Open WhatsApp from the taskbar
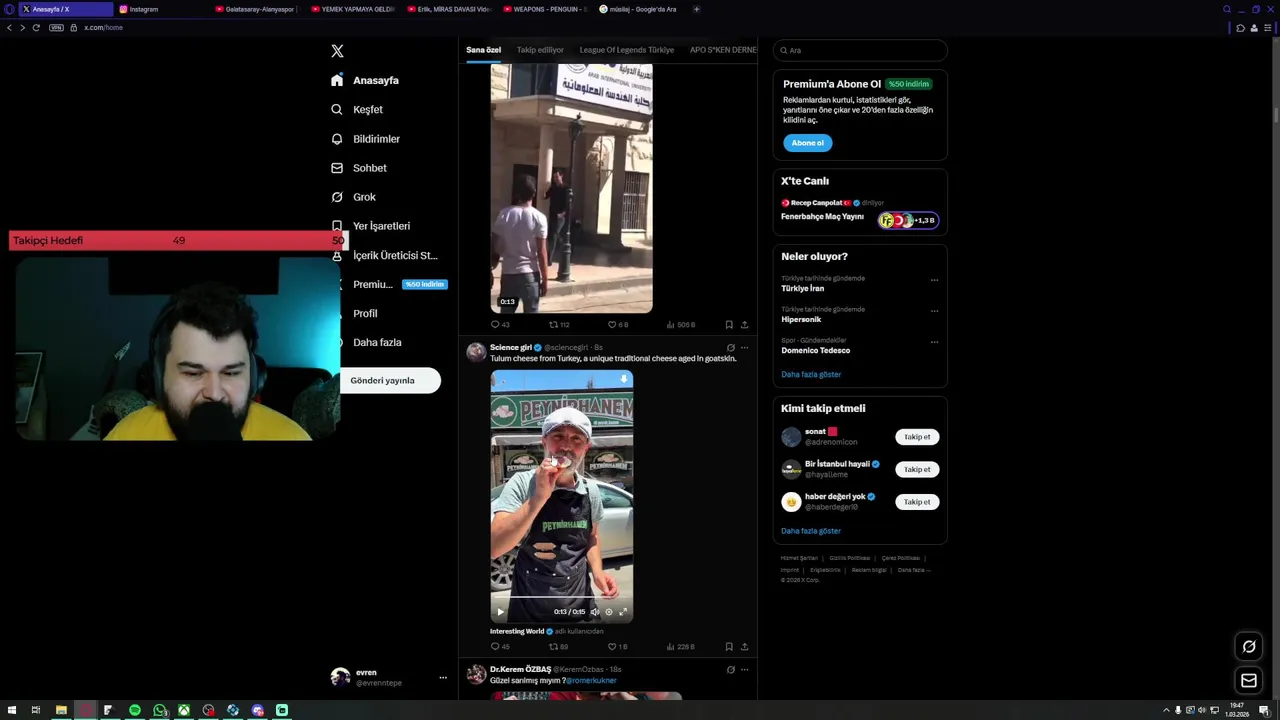 (159, 710)
